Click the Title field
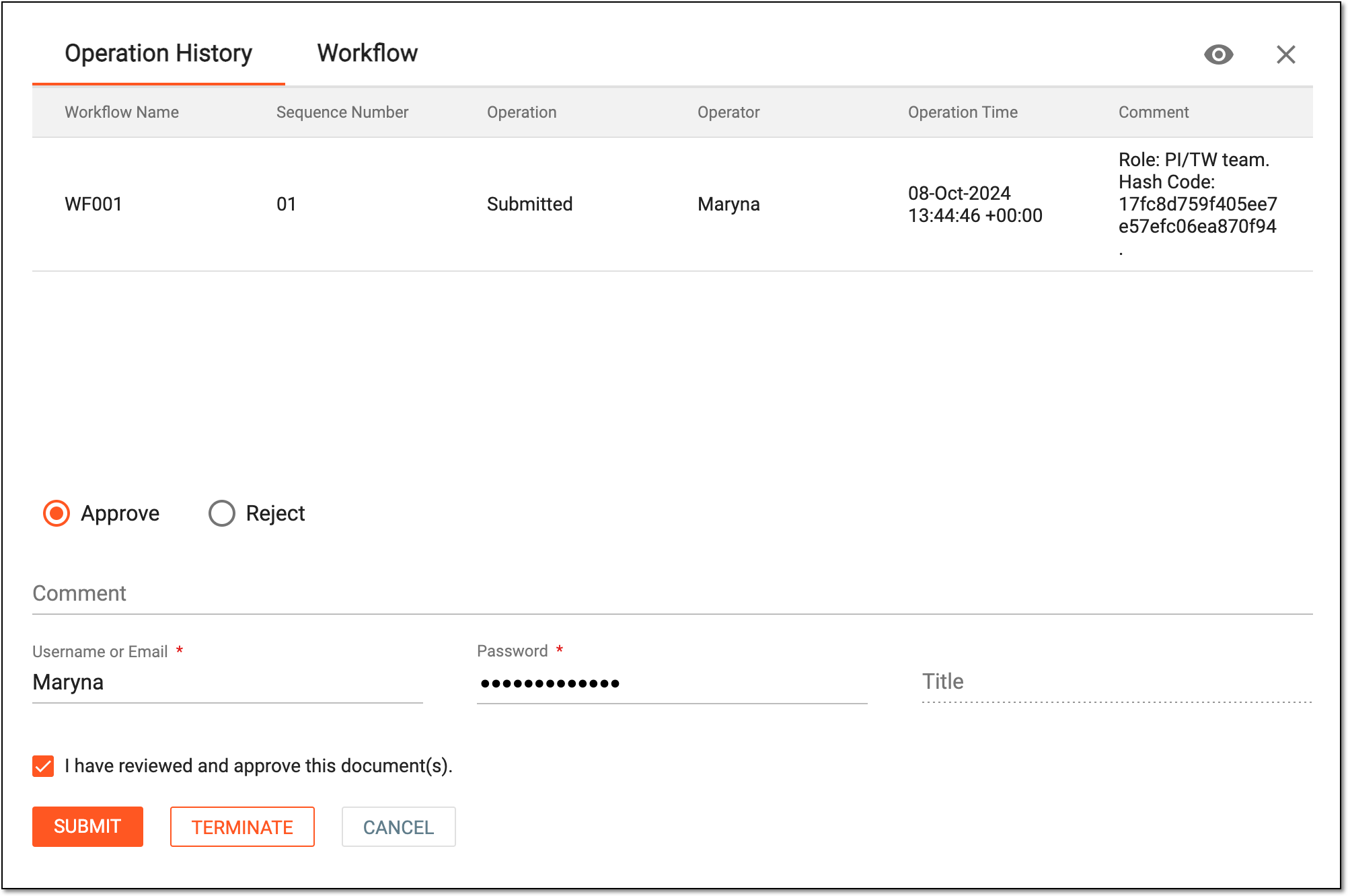Image resolution: width=1348 pixels, height=896 pixels. (1117, 681)
